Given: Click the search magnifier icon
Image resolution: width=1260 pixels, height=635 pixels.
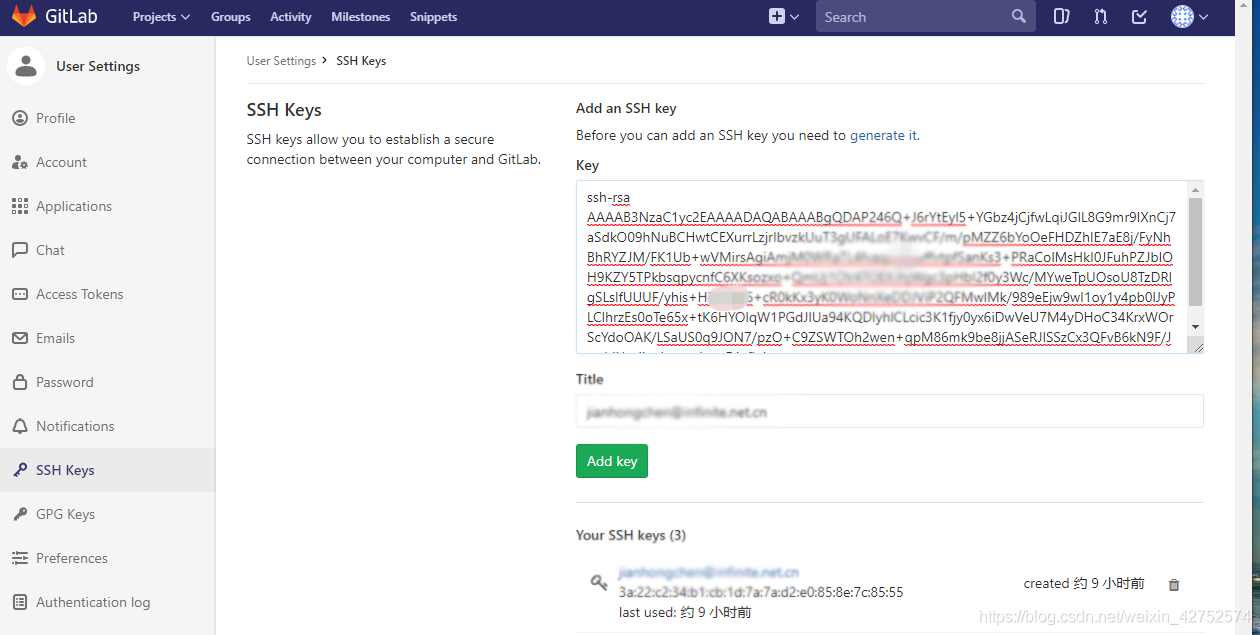Looking at the screenshot, I should (x=1019, y=16).
